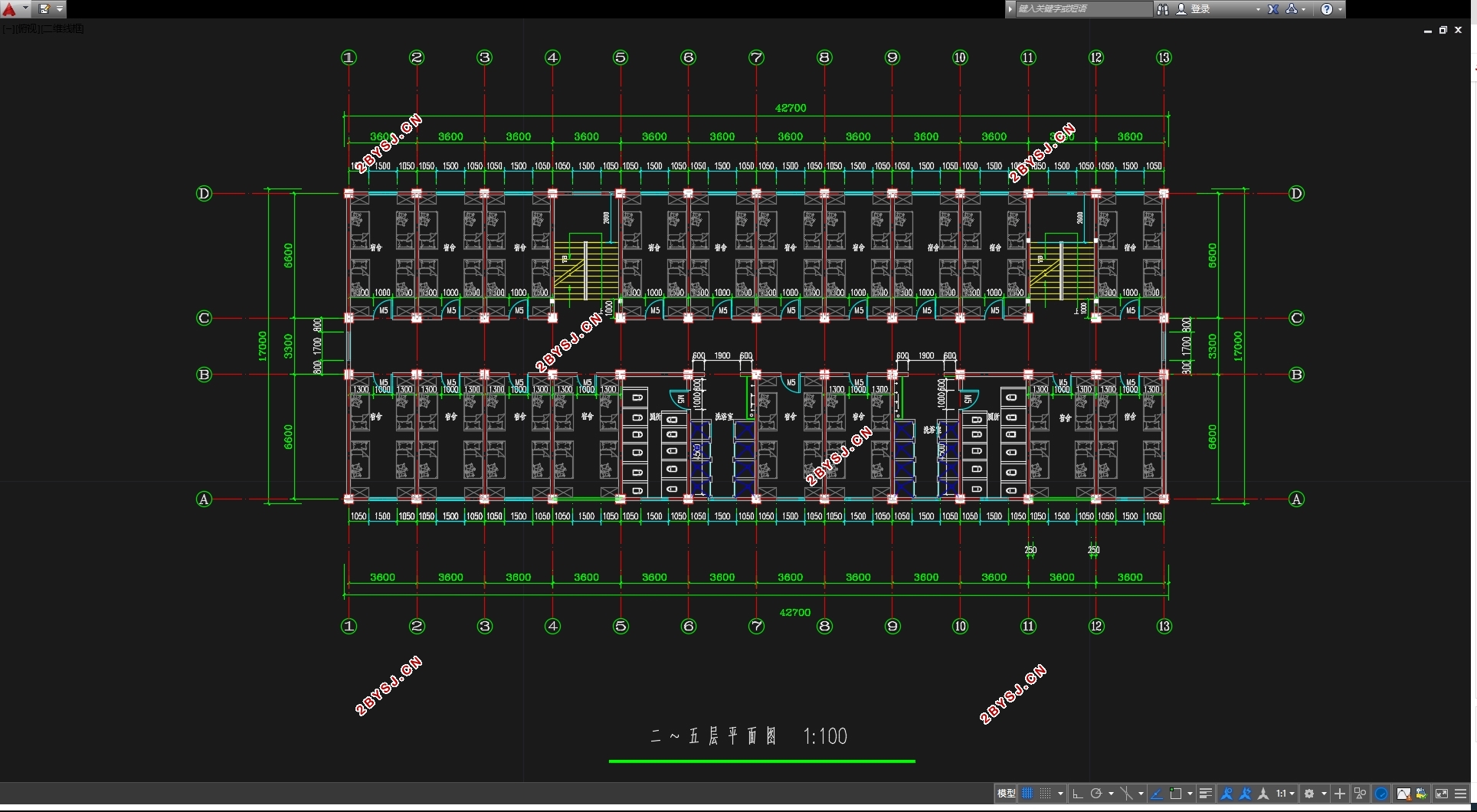Click the workspace switching gear icon
The image size is (1477, 812).
pyautogui.click(x=1309, y=794)
